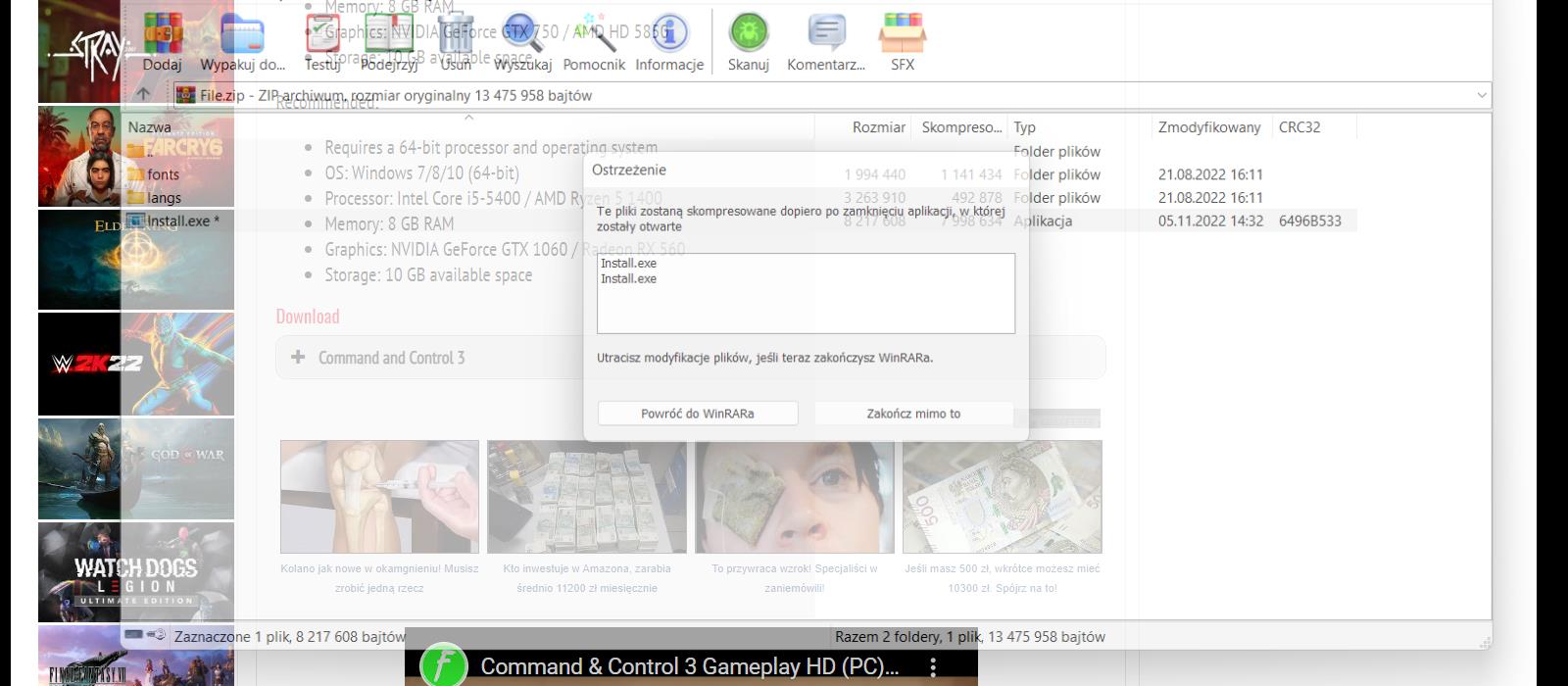1568x686 pixels.
Task: Select Install.exe in the file list
Action: 177,221
